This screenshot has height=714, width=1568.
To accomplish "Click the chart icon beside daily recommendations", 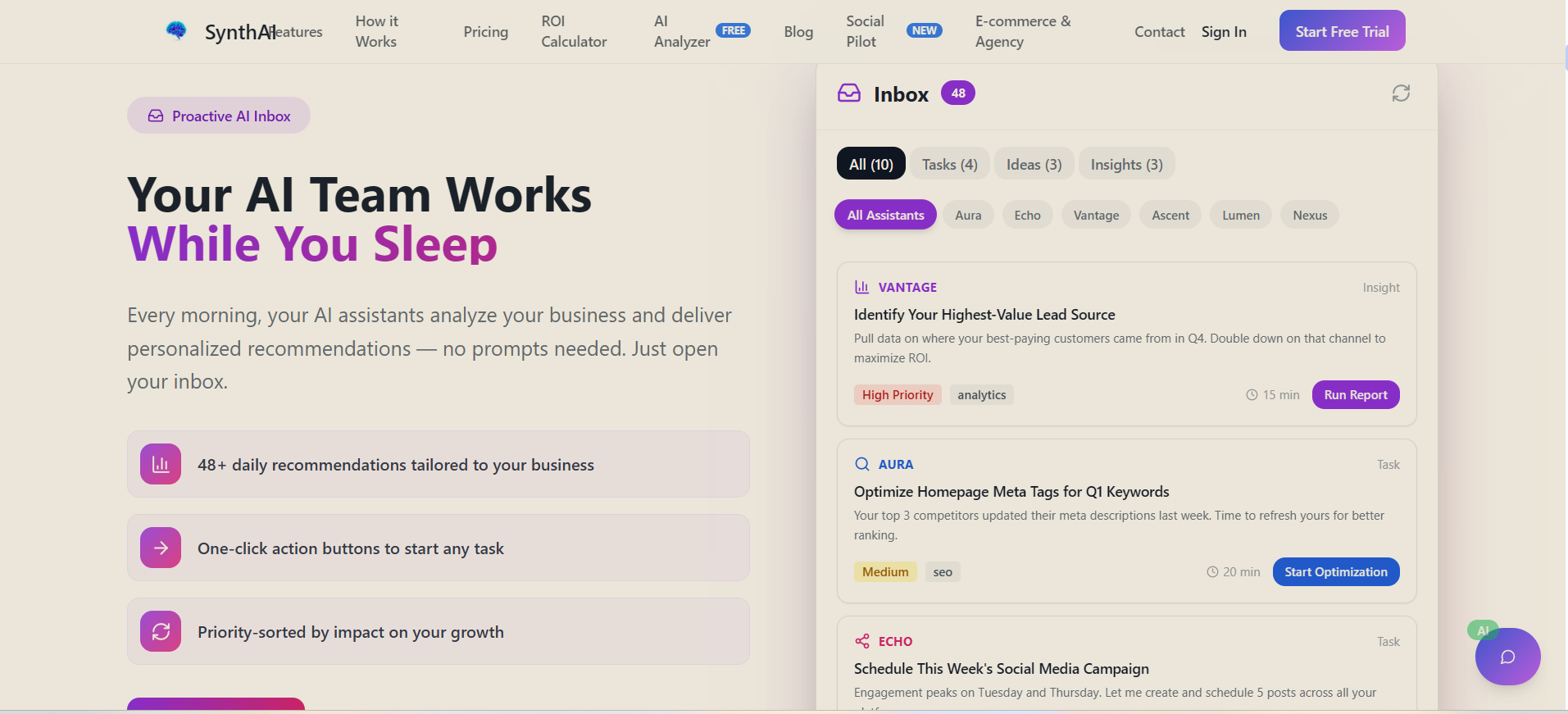I will 161,464.
